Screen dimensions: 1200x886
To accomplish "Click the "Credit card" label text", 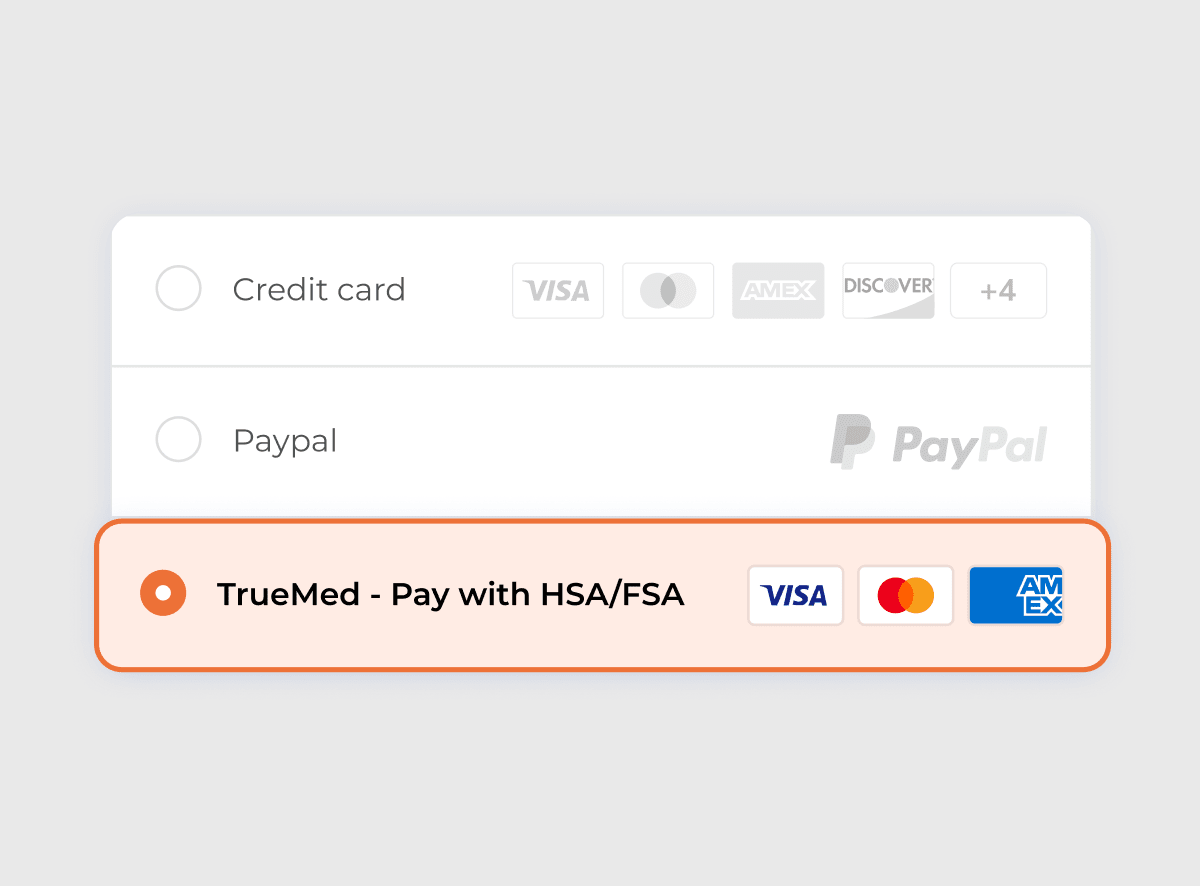I will (319, 290).
